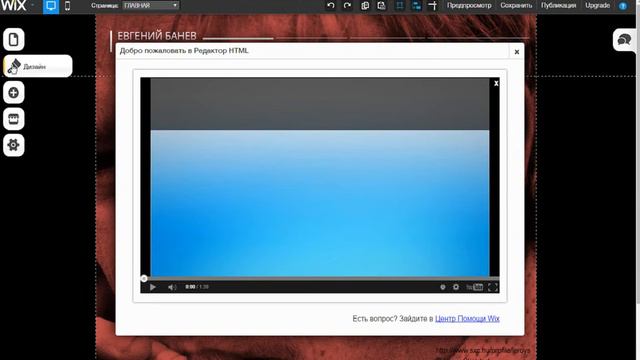Click Upgrade in top bar
The width and height of the screenshot is (640, 360).
(x=597, y=5)
